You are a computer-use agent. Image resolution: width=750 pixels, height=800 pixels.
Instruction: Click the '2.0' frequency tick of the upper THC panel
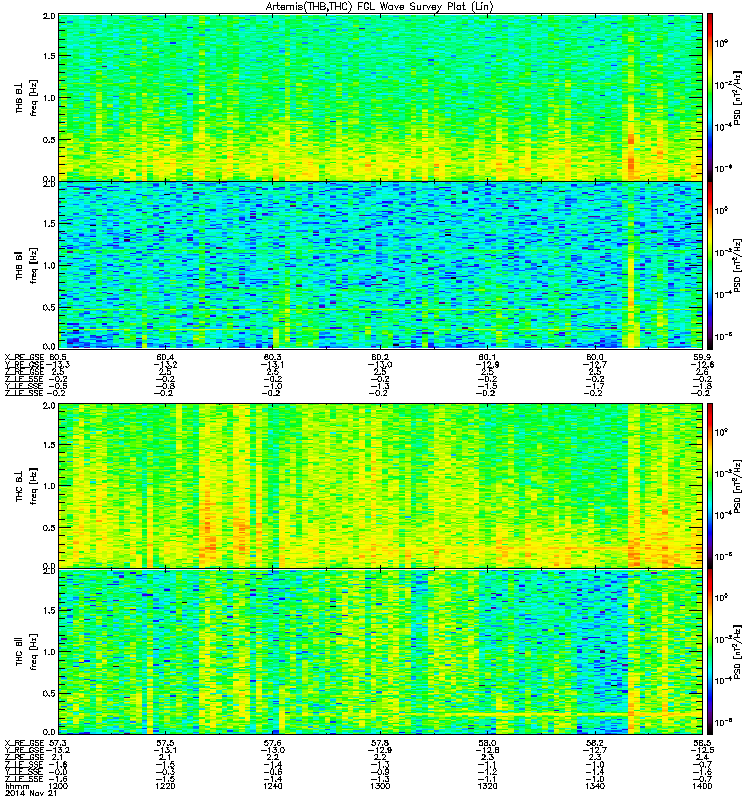[49, 406]
